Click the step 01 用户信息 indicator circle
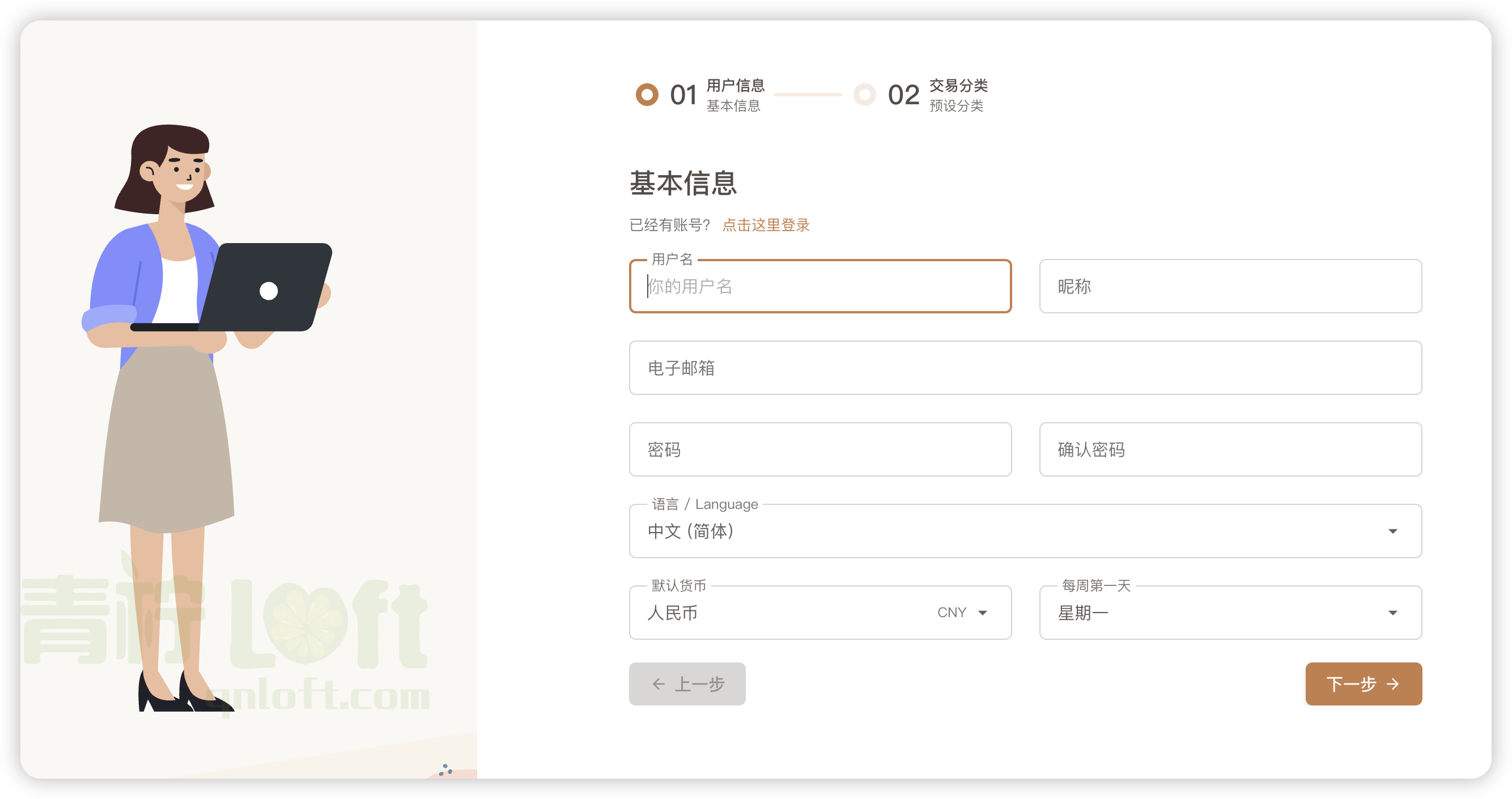Image resolution: width=1512 pixels, height=799 pixels. (646, 95)
